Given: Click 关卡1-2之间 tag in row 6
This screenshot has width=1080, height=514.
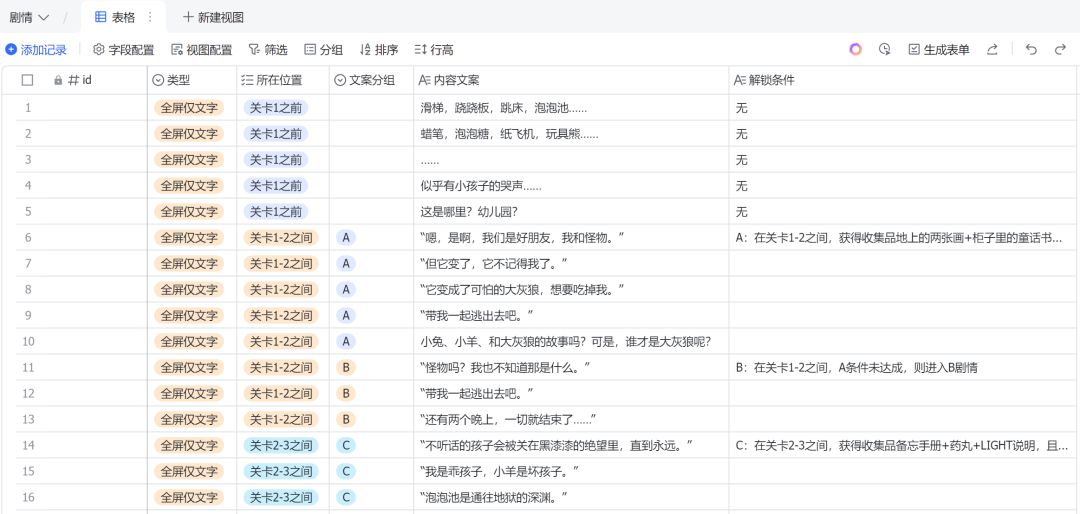Looking at the screenshot, I should [x=281, y=238].
